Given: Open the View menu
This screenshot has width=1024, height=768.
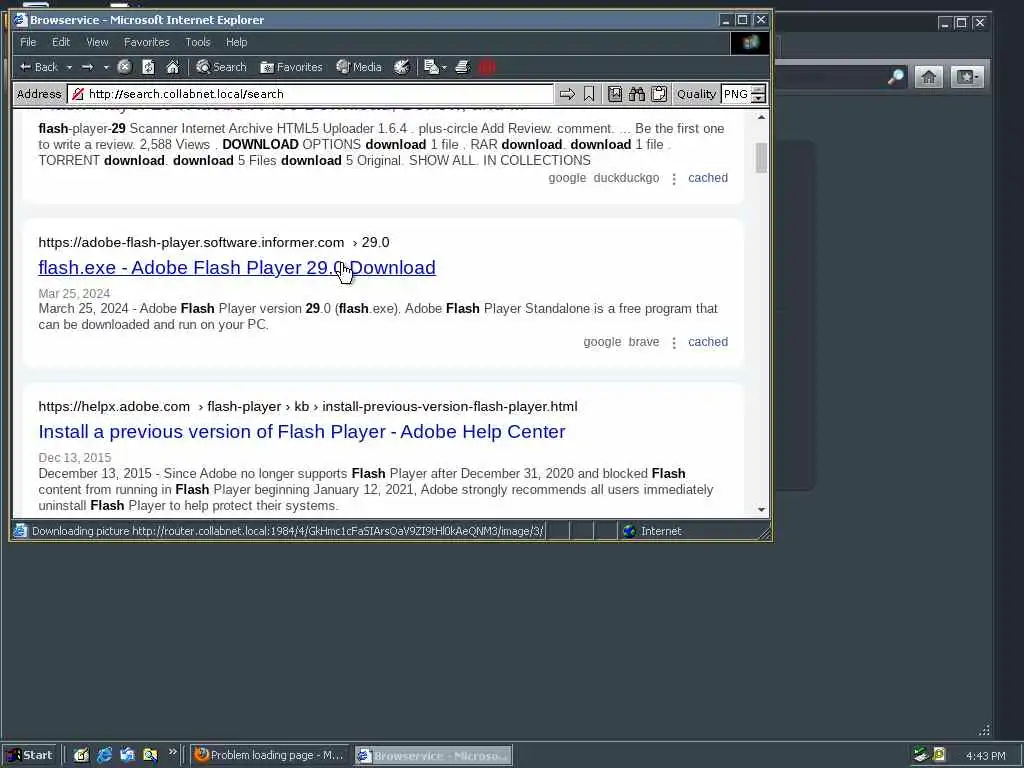Looking at the screenshot, I should click(97, 42).
